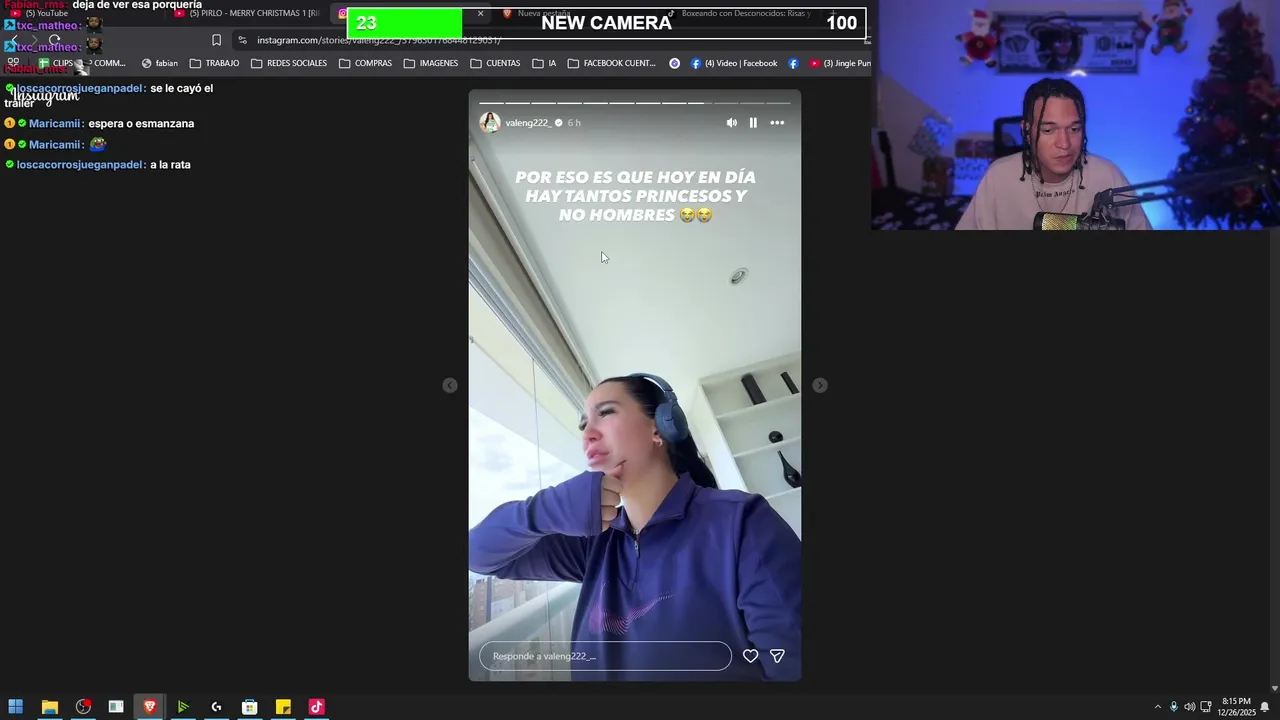Screen dimensions: 1280x720
Task: Open the COMPRAS bookmarks folder
Action: [x=365, y=63]
